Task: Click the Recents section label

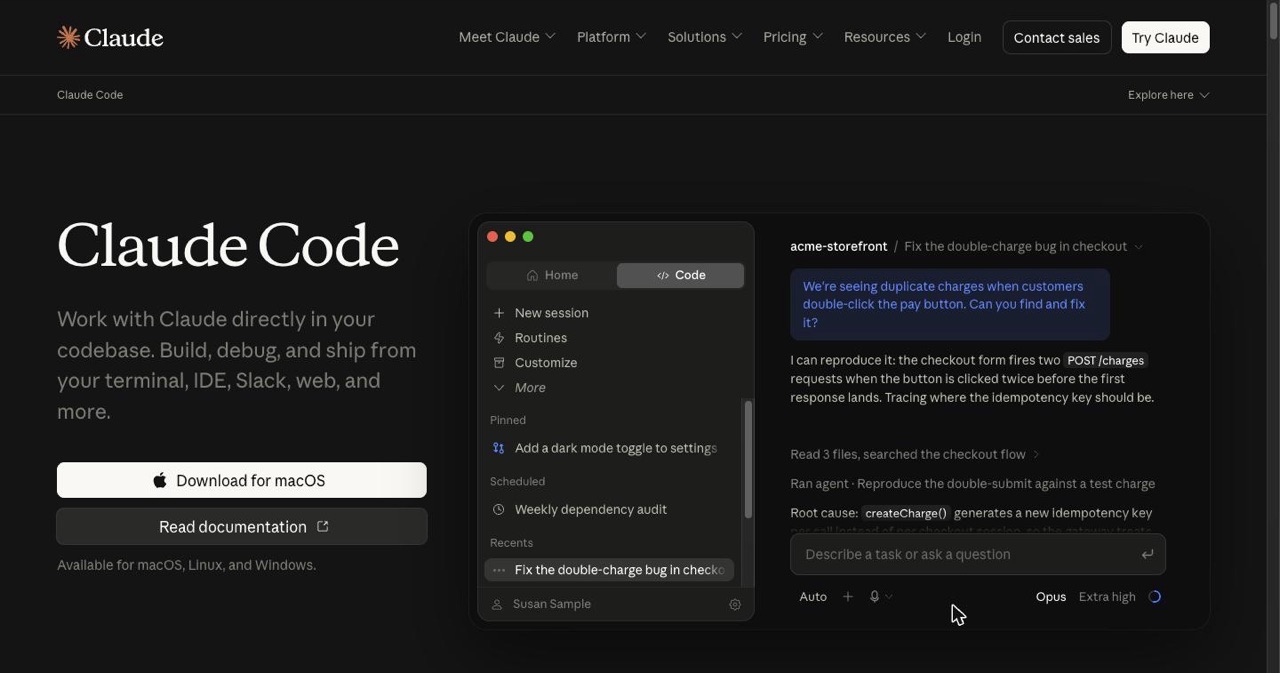Action: pyautogui.click(x=511, y=542)
